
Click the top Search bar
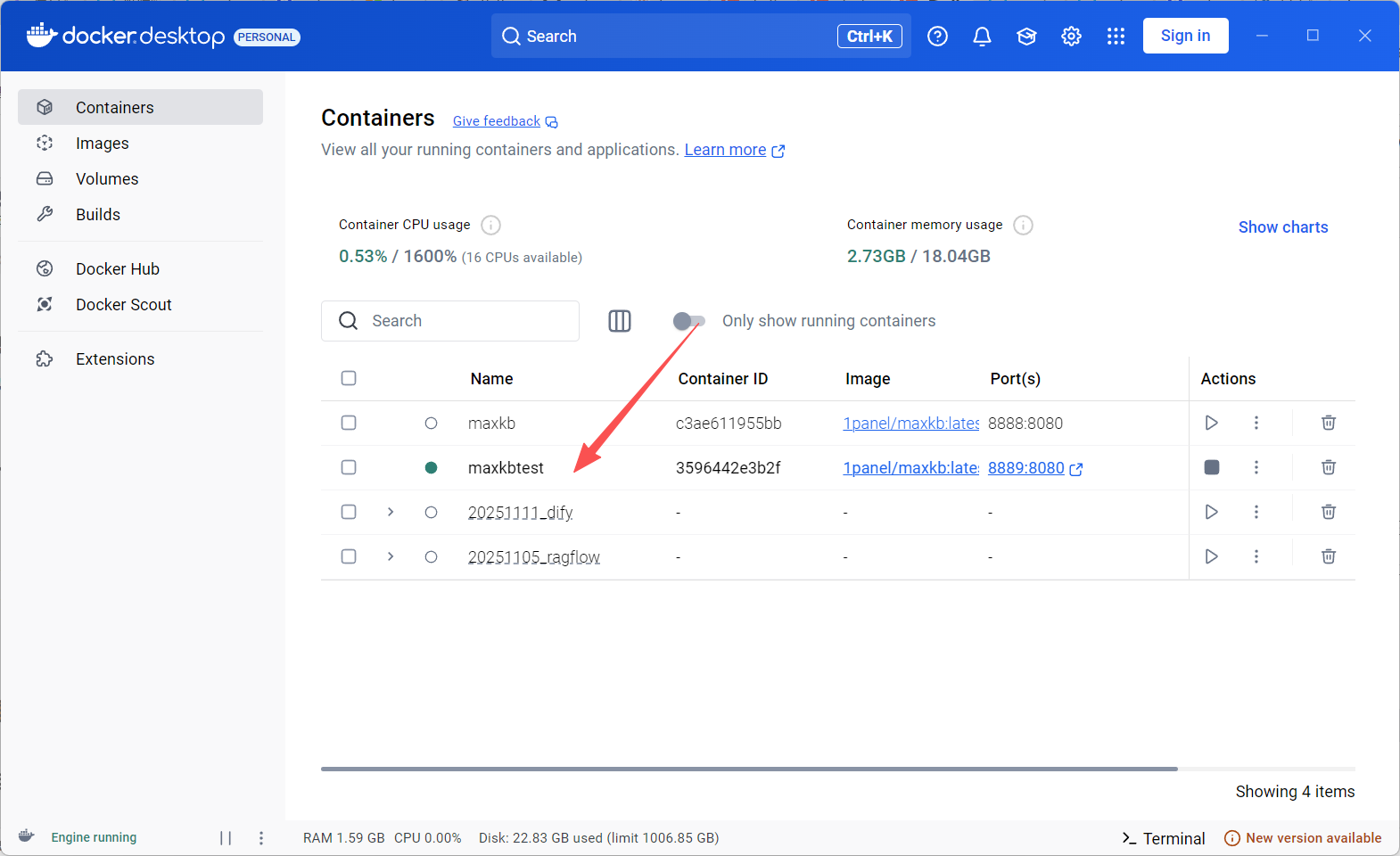[701, 36]
